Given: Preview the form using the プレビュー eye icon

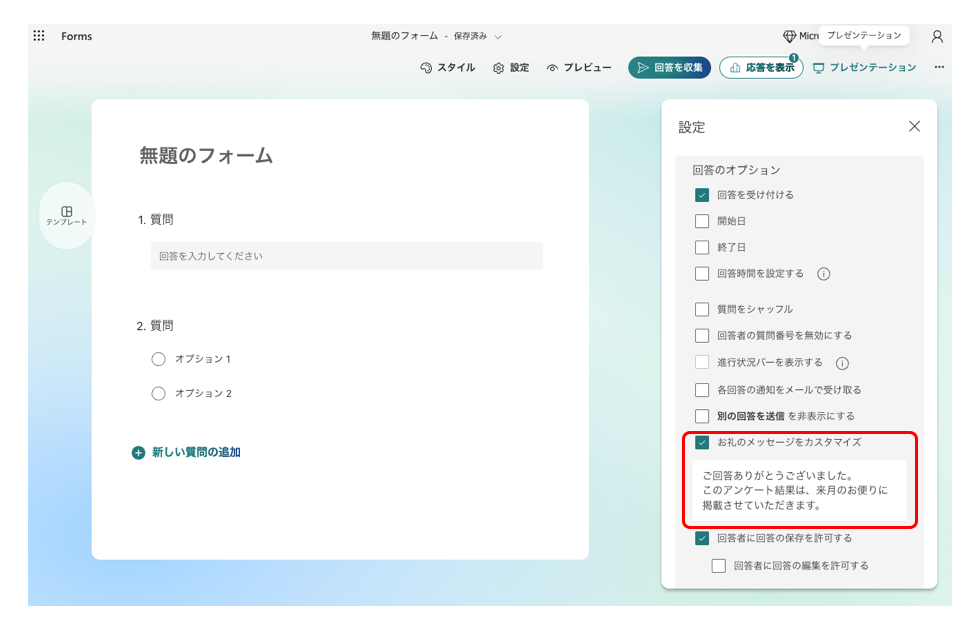Looking at the screenshot, I should [551, 67].
